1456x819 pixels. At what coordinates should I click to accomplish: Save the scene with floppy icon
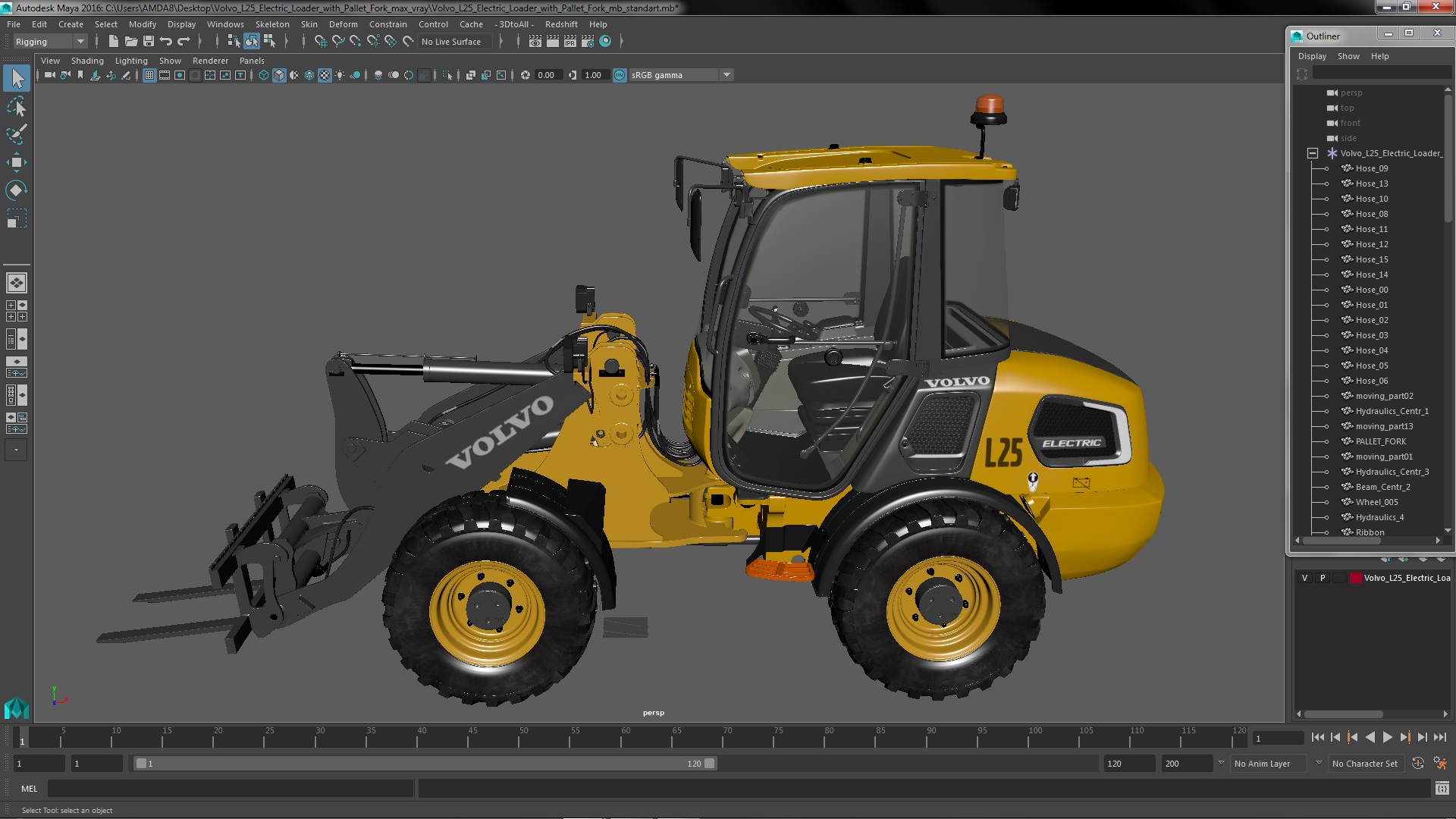(149, 42)
